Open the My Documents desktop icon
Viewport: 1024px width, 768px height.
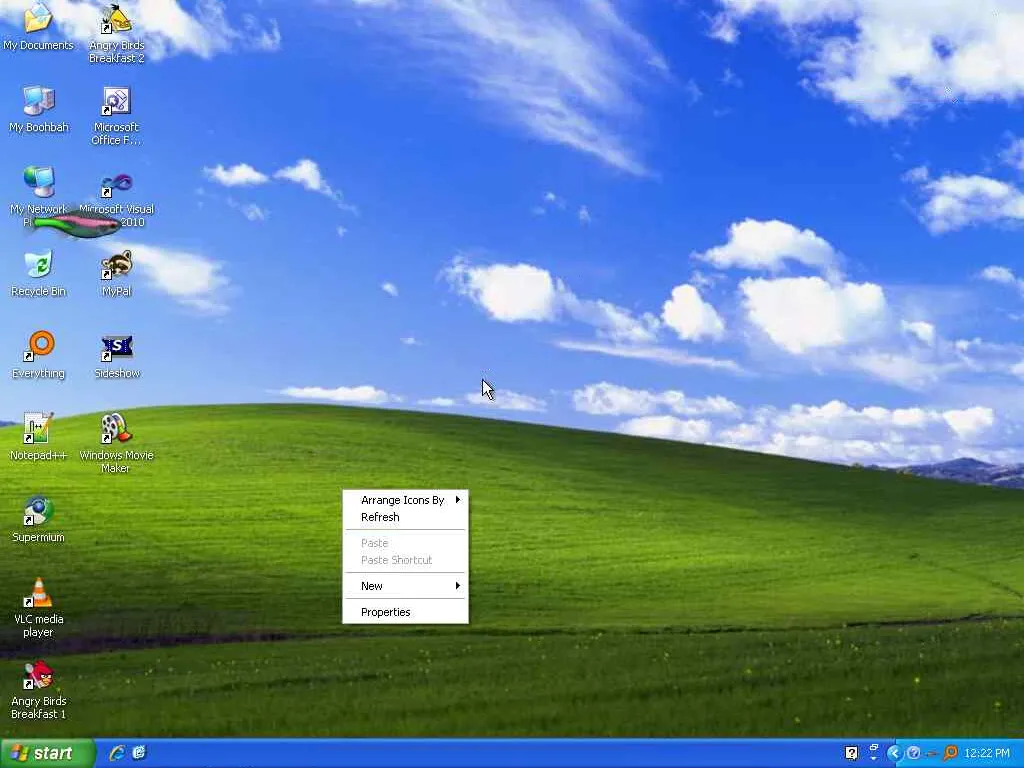(x=38, y=26)
